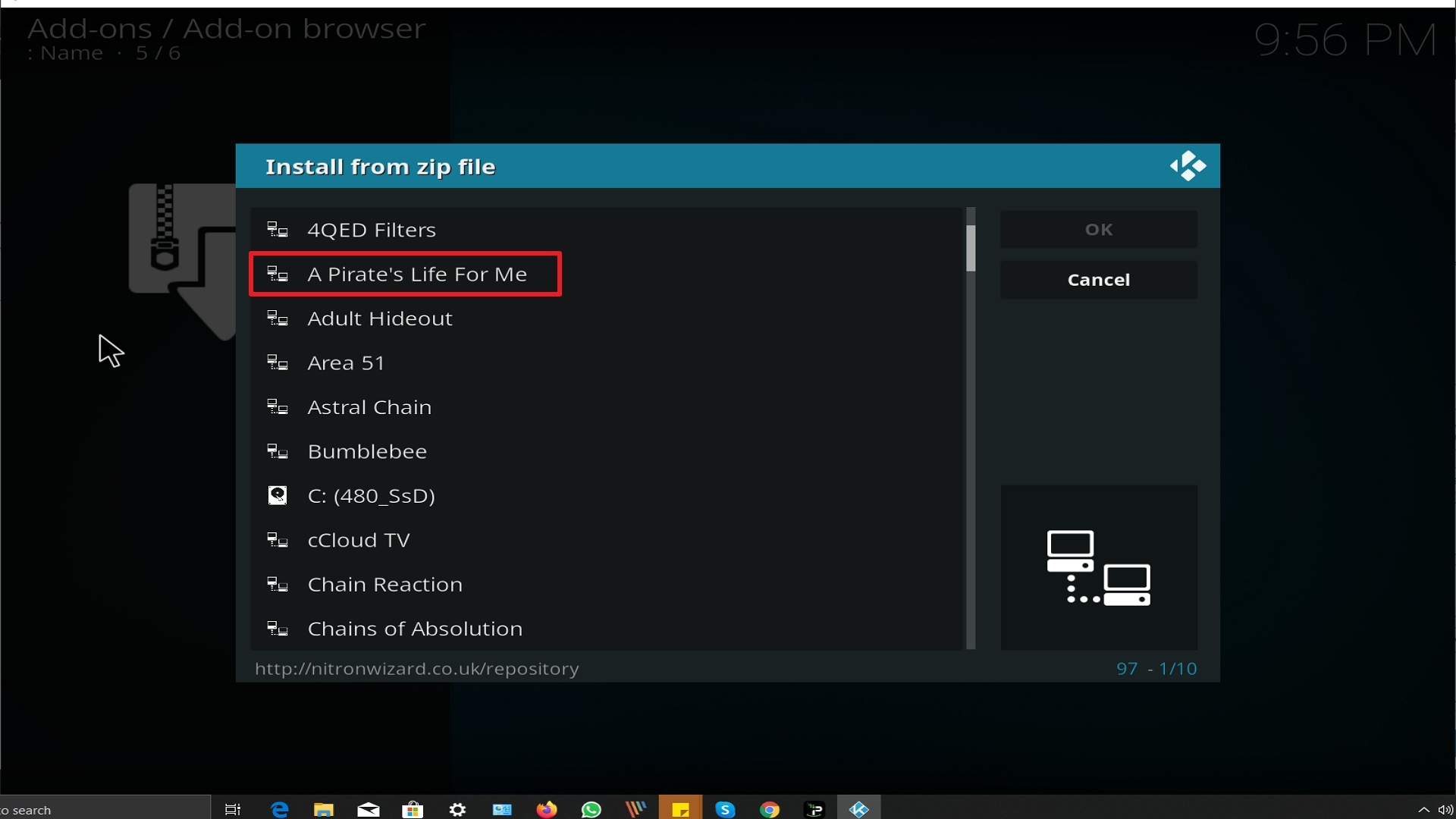Select Astral Chain source
1456x819 pixels.
pyautogui.click(x=607, y=407)
